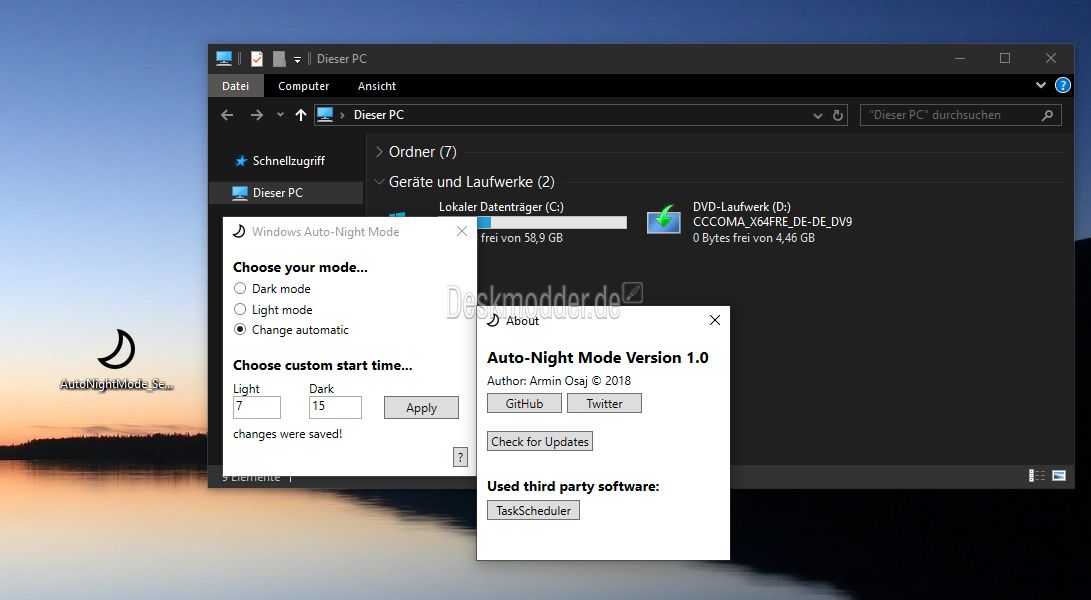
Task: Open the AutoNightMode desktop moon icon
Action: [x=116, y=349]
